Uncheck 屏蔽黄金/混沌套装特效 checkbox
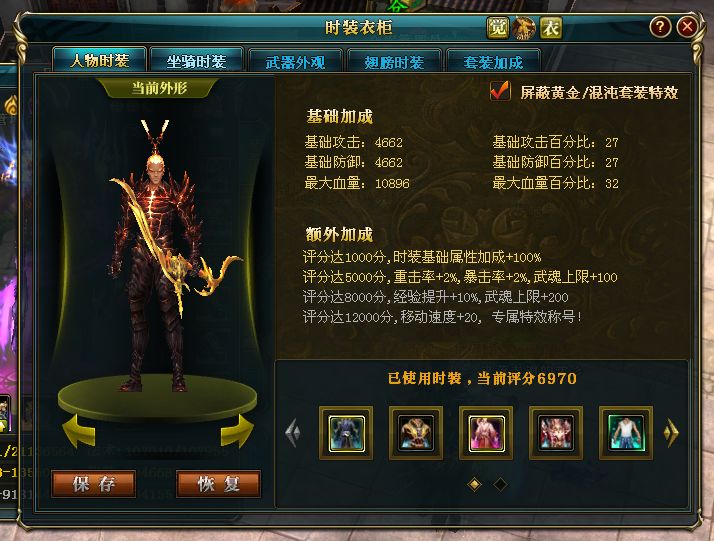Screen dimensions: 714x541 point(500,91)
